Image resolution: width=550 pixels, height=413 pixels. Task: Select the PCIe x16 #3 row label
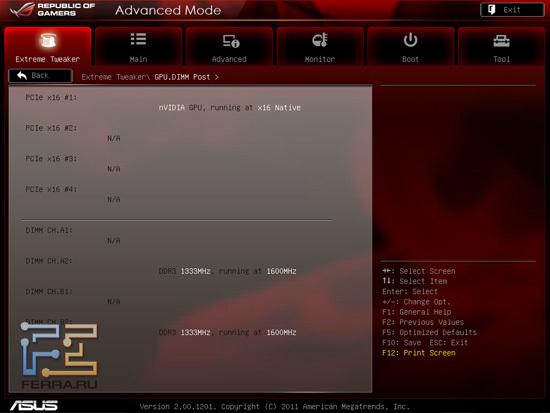pos(51,159)
